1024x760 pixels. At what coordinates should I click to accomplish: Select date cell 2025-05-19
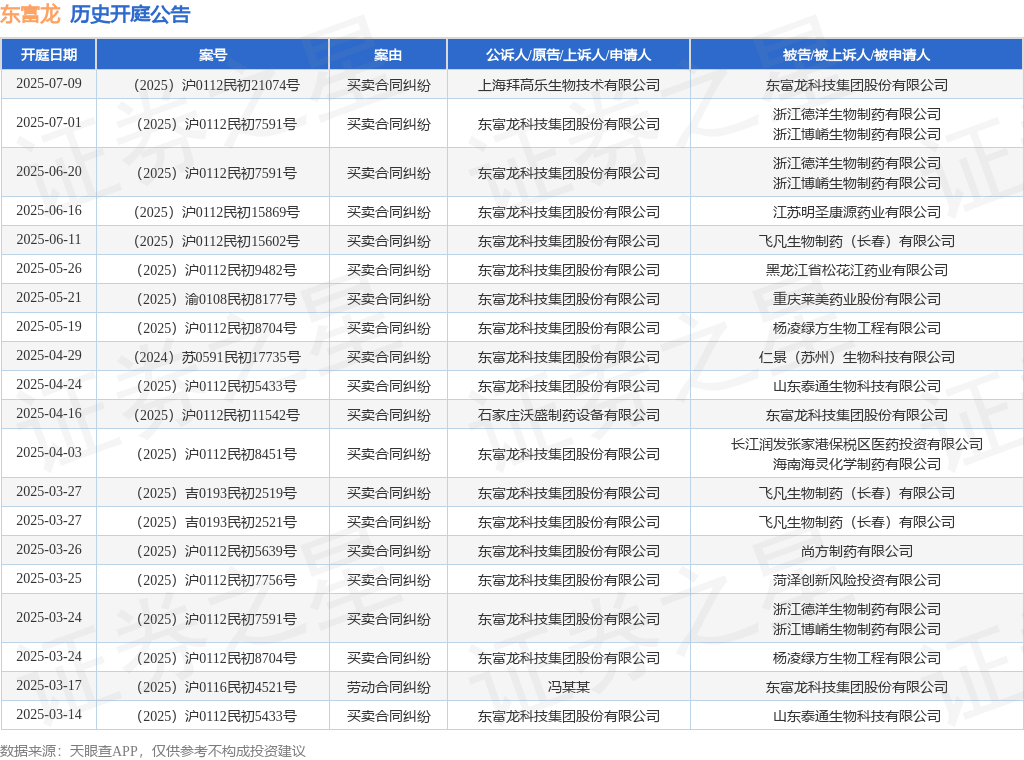pos(49,326)
